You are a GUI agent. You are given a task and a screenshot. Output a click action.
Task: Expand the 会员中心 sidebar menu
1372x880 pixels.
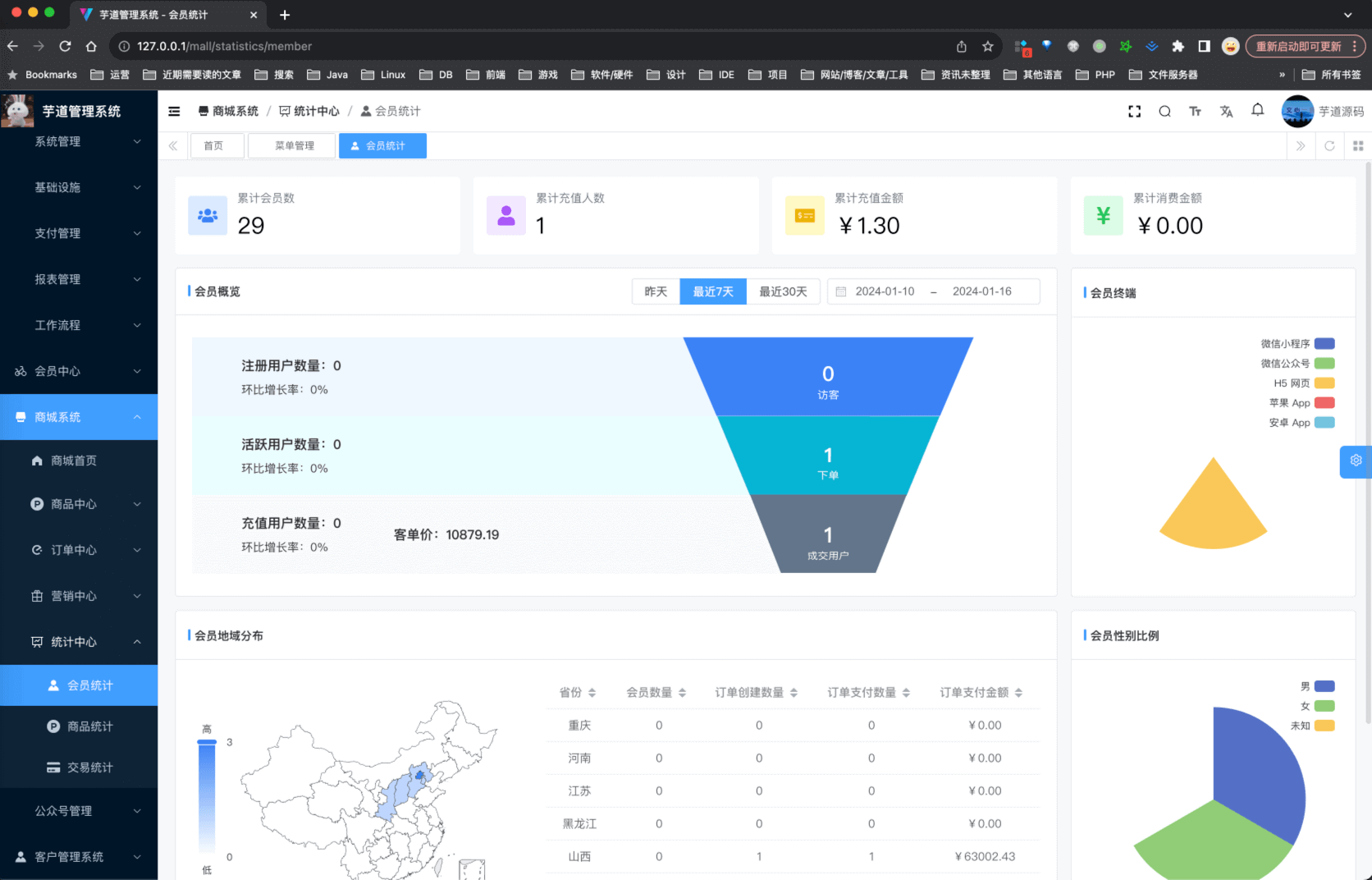coord(79,371)
